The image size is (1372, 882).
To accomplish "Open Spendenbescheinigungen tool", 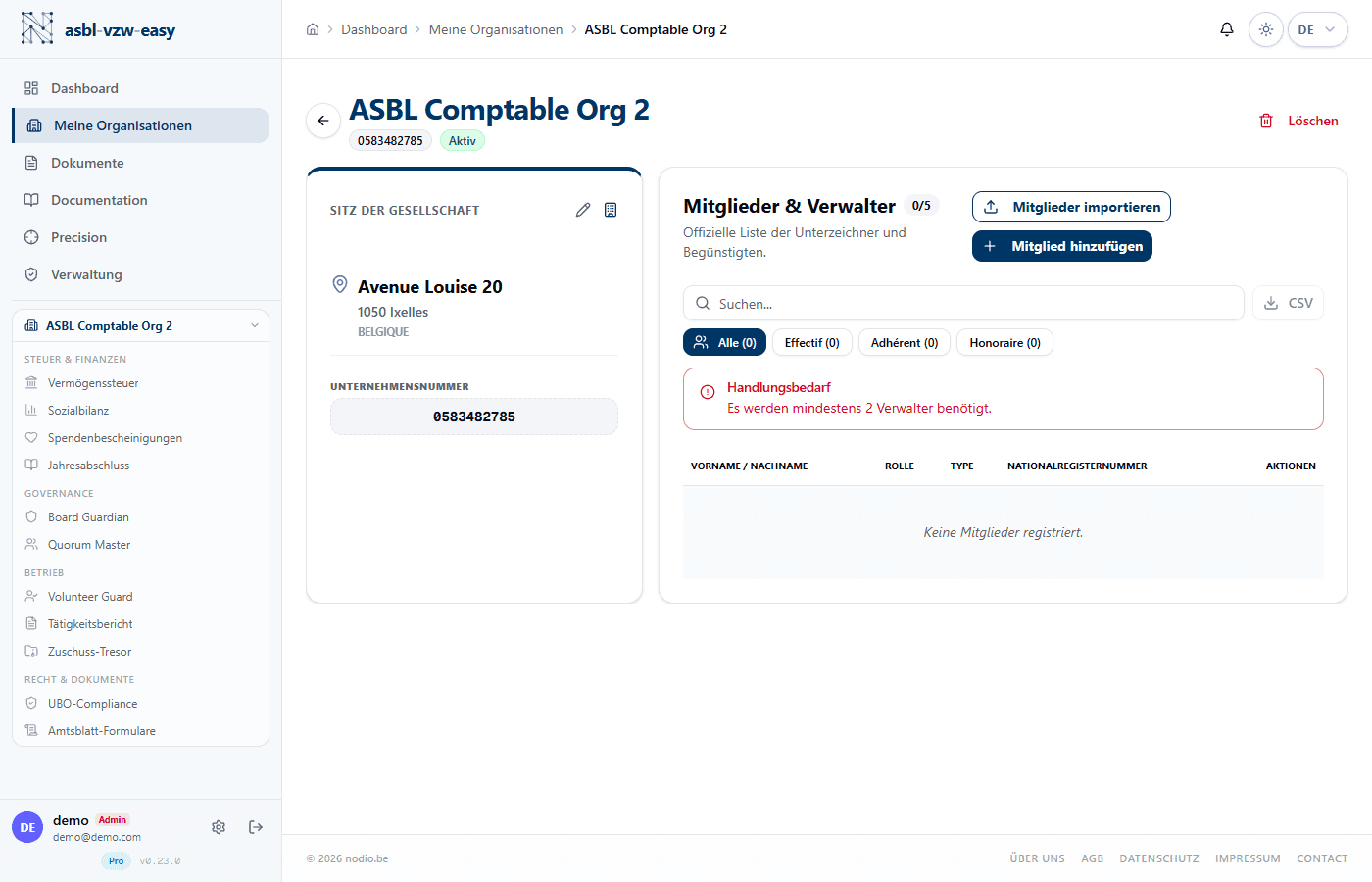I will click(x=140, y=438).
